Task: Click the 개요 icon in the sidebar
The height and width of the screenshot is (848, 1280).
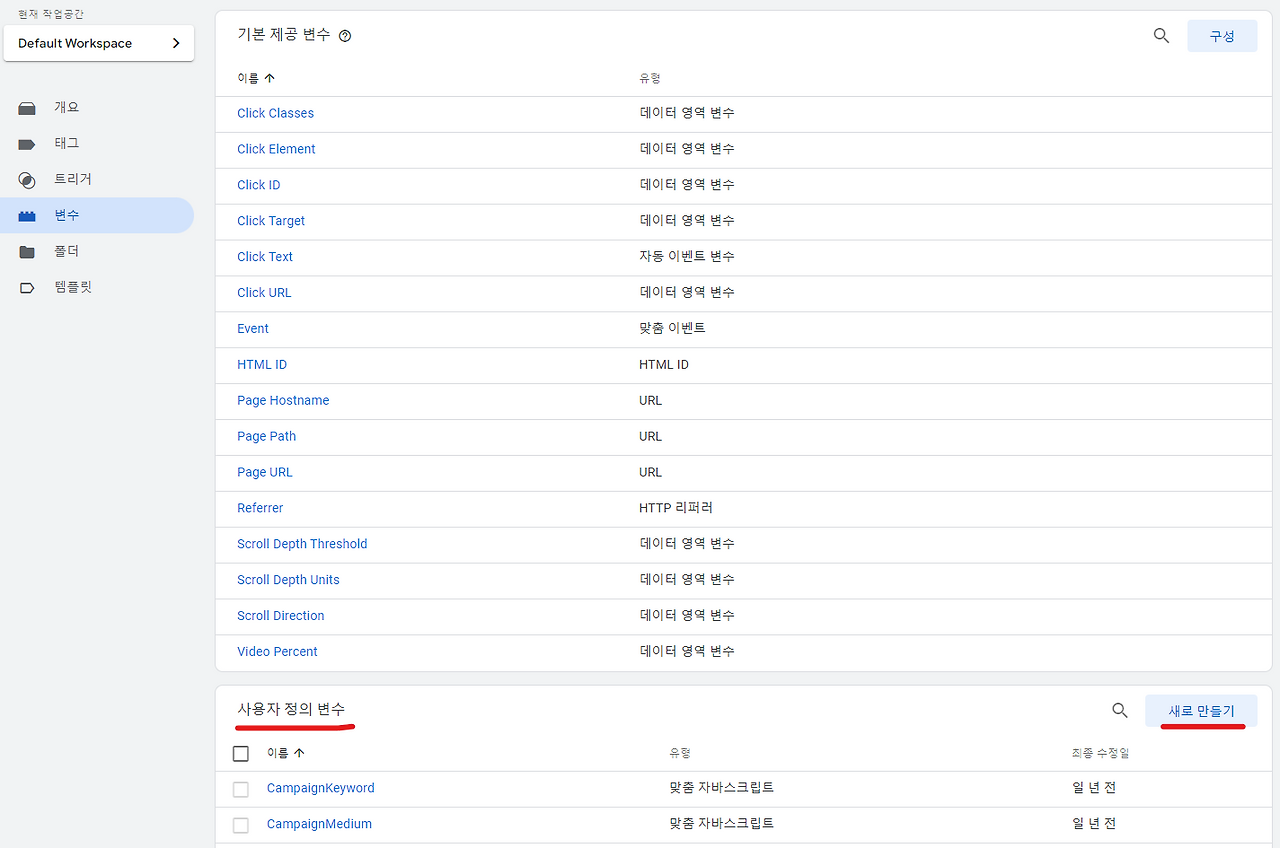Action: [x=26, y=107]
